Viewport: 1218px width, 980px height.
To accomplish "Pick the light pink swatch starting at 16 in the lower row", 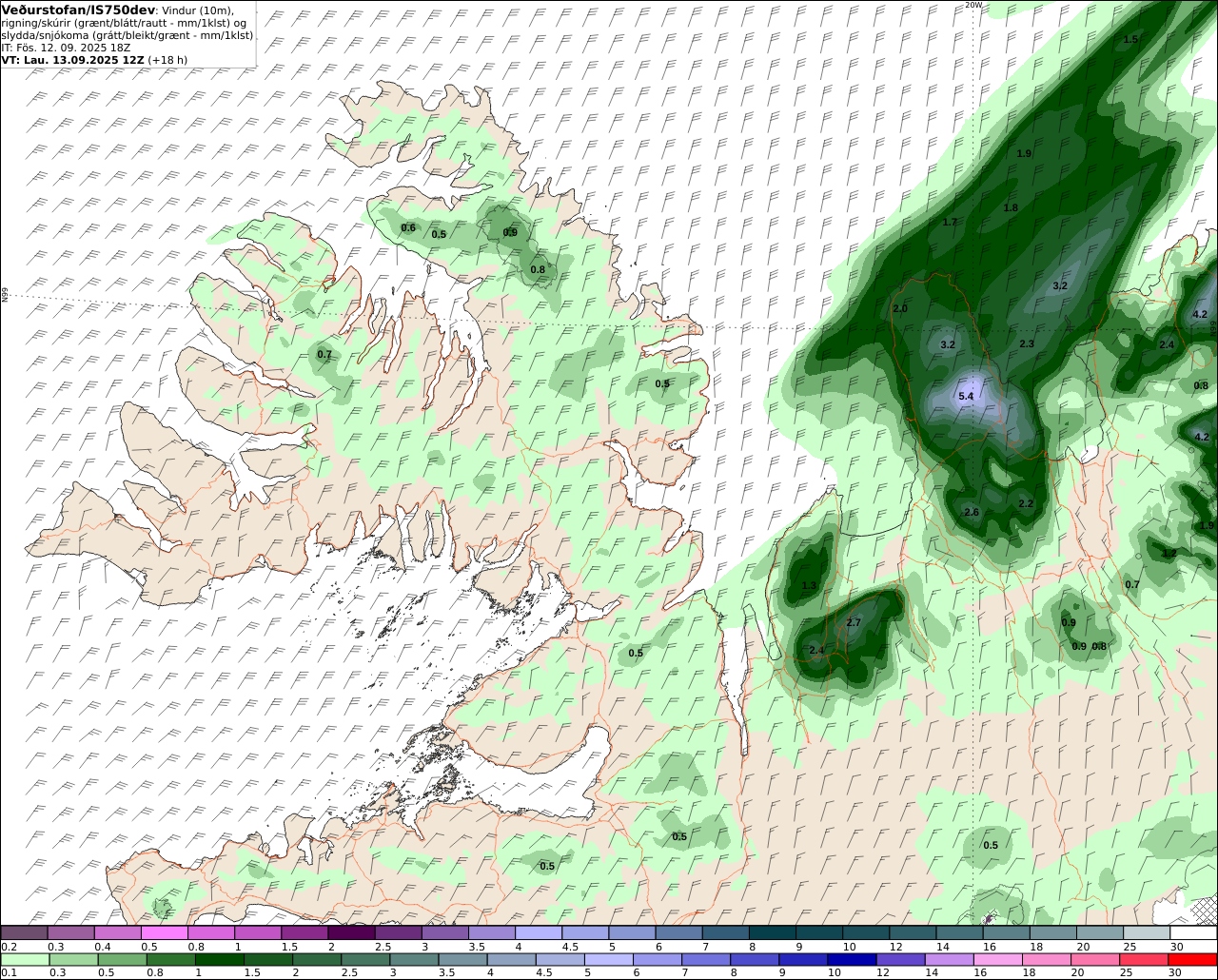I will (x=997, y=959).
